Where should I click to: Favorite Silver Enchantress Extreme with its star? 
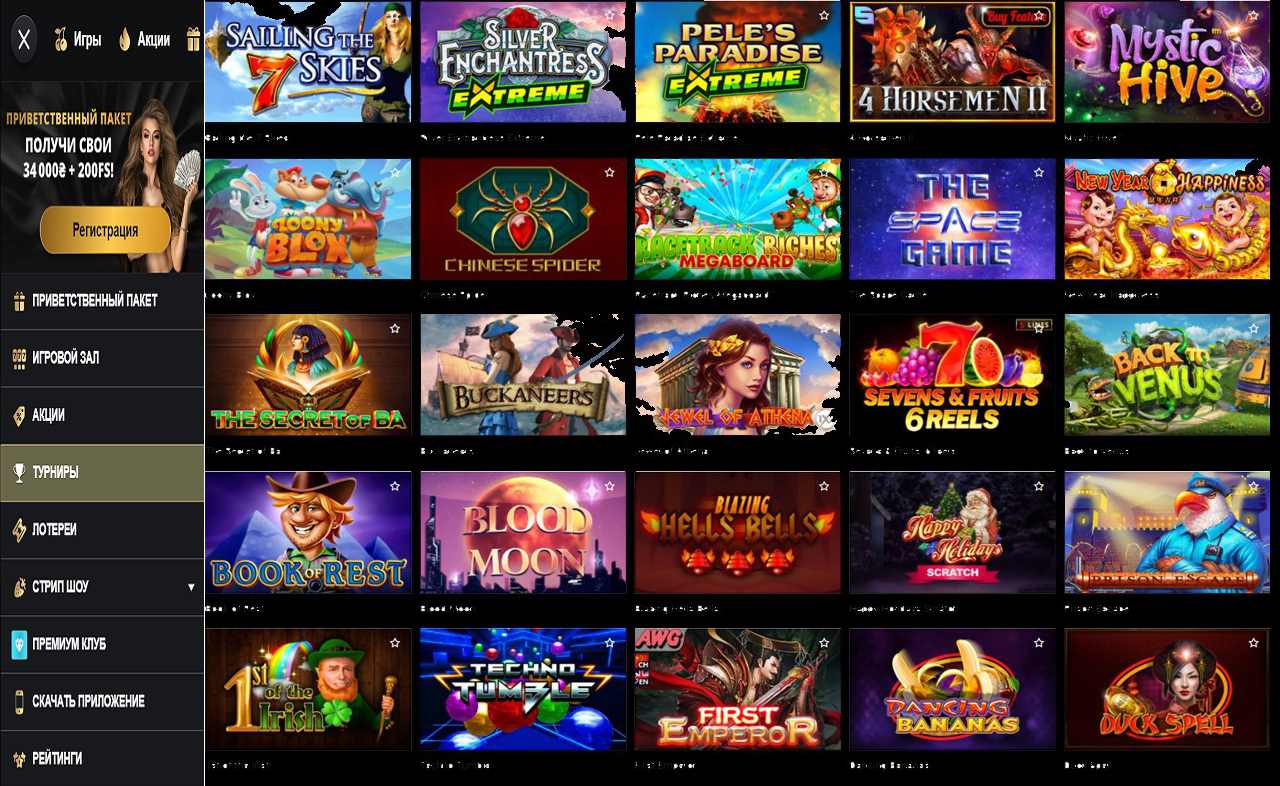point(609,16)
